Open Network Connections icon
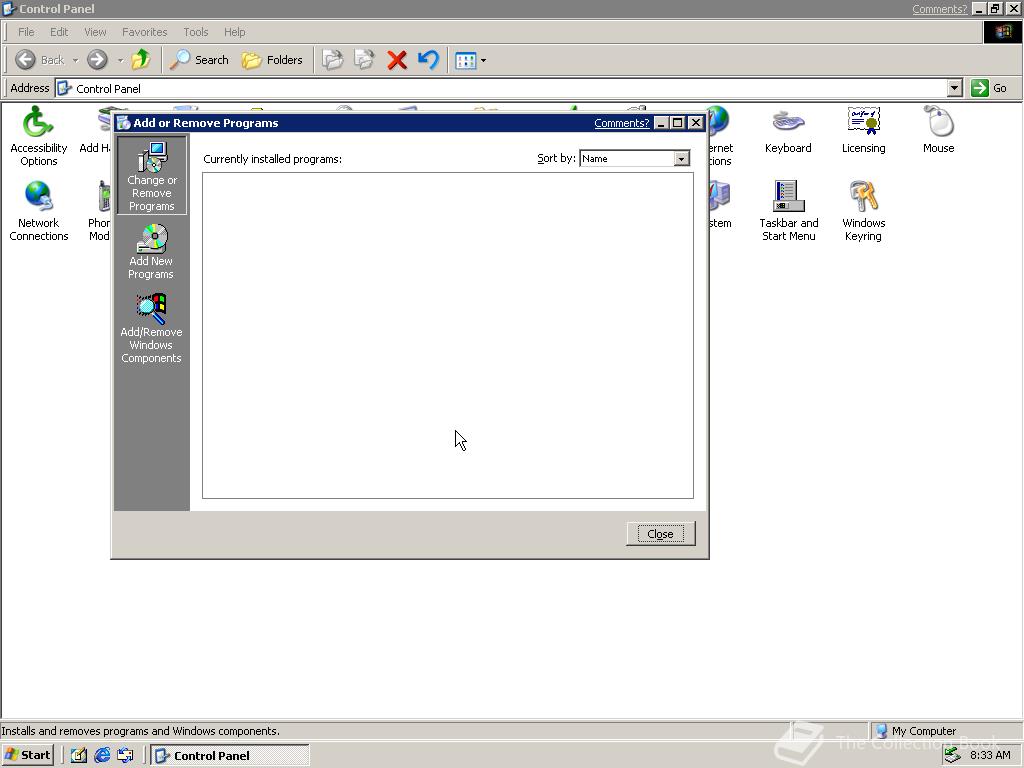This screenshot has width=1024, height=768. tap(39, 210)
